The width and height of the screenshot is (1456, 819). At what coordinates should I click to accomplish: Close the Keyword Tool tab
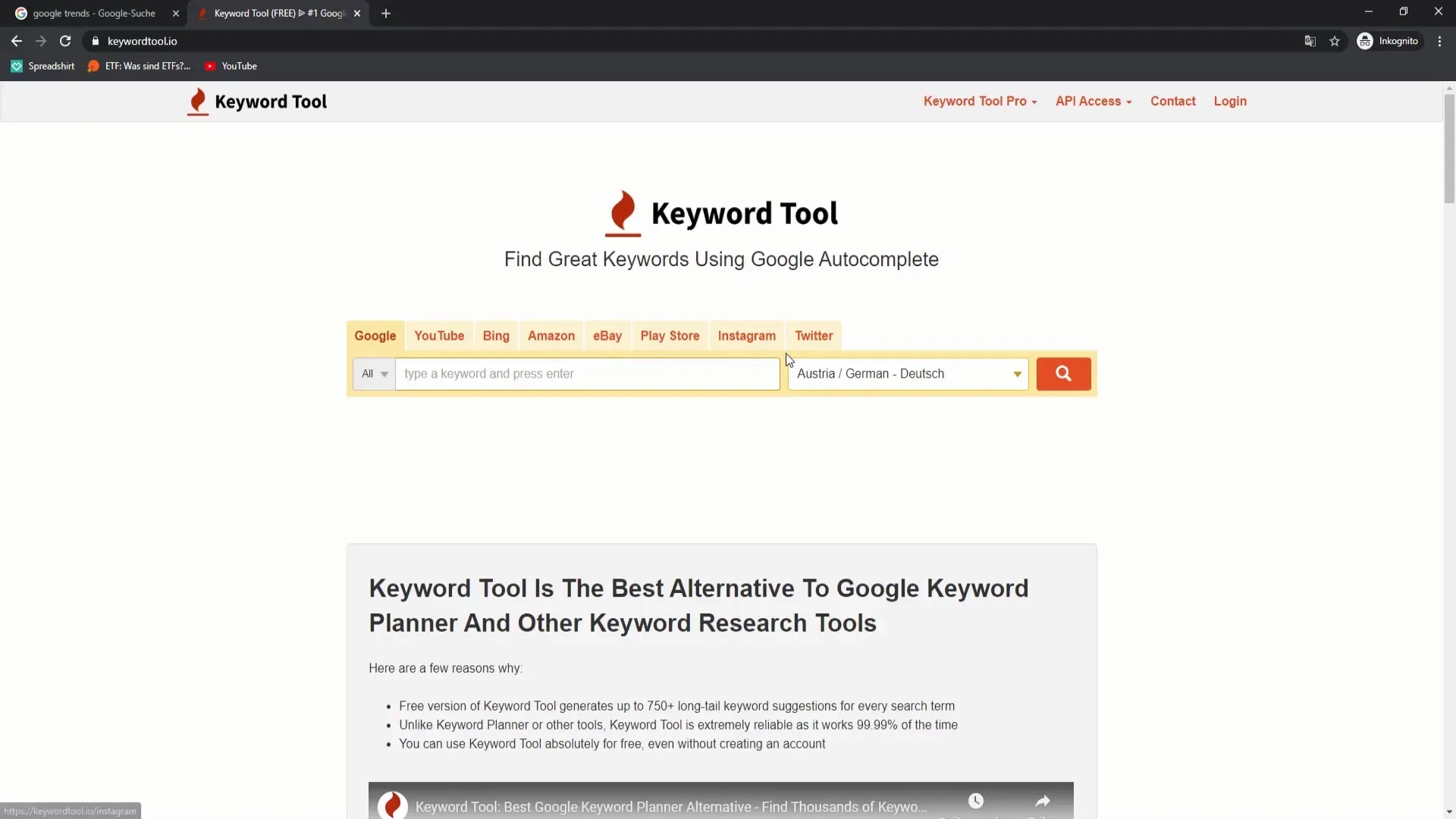(357, 13)
